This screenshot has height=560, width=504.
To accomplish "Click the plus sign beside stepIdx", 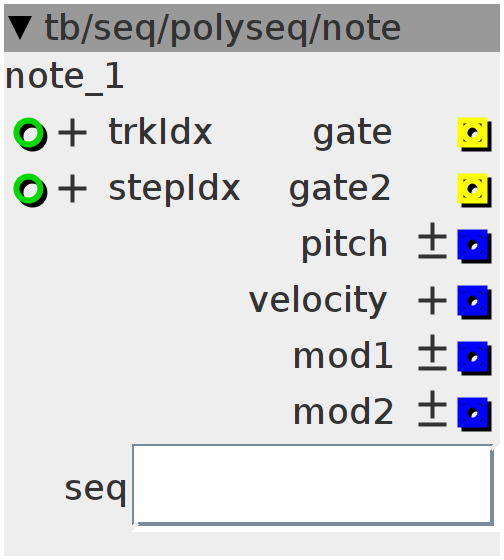I will (x=73, y=189).
